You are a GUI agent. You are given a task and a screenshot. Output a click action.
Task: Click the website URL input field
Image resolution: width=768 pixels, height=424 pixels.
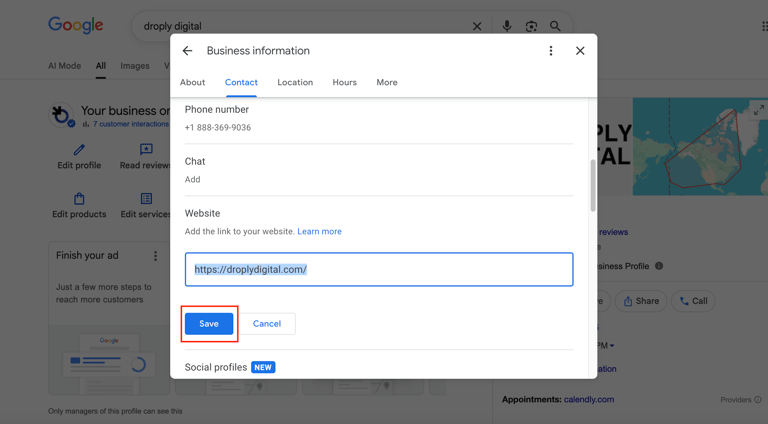(379, 269)
